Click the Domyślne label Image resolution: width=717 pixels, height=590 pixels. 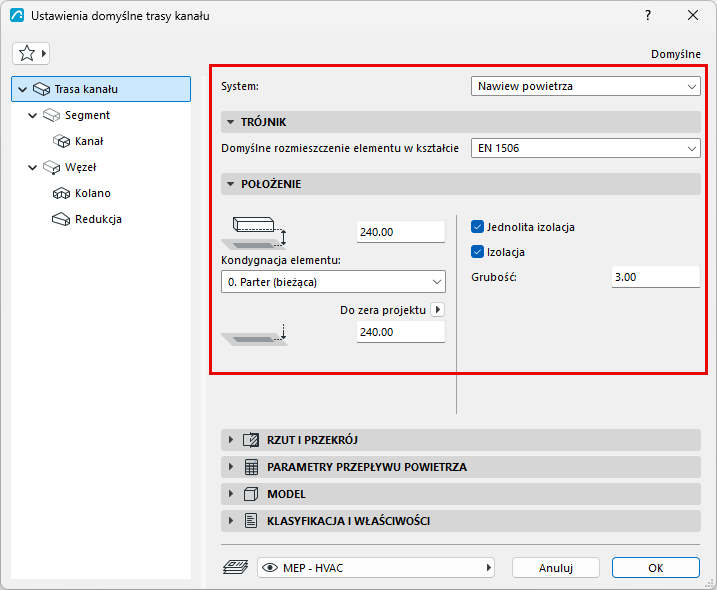coord(675,54)
